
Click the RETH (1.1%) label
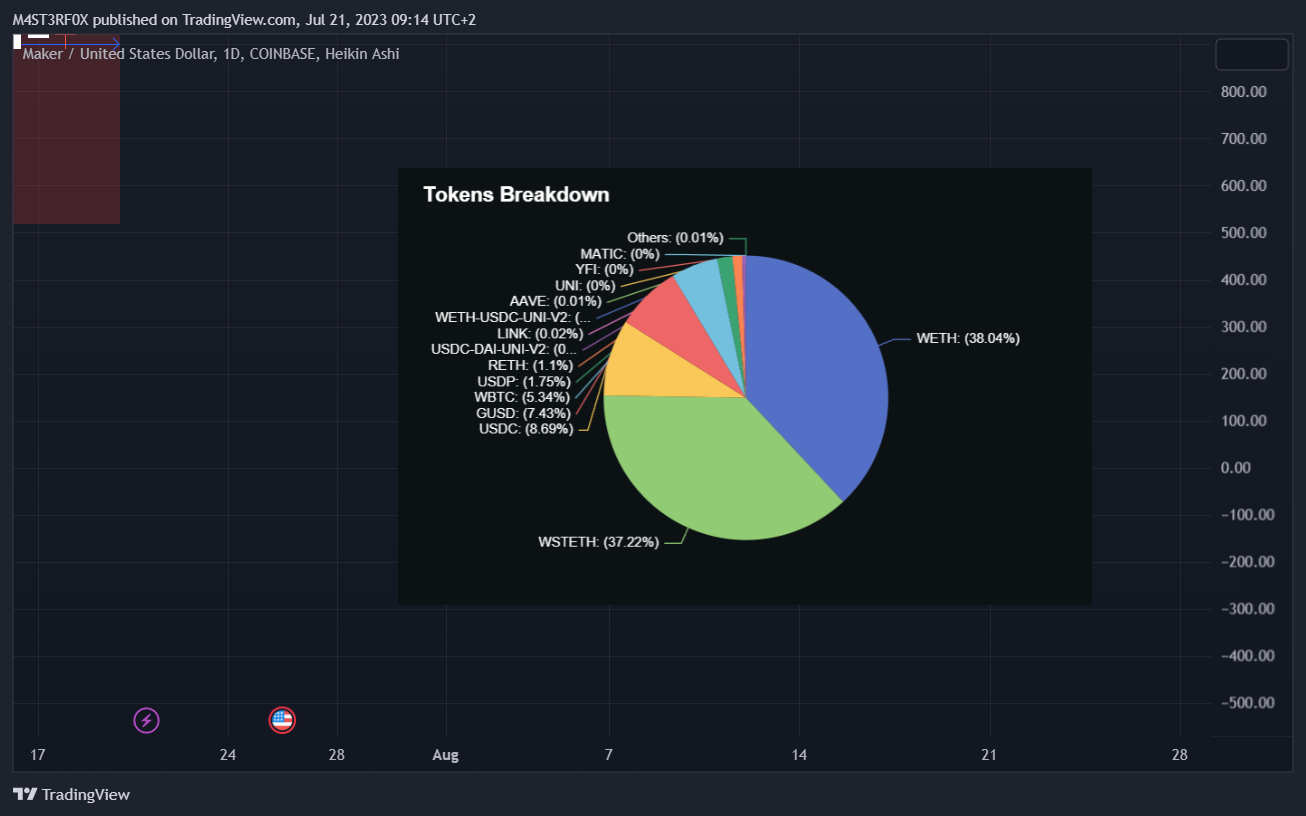coord(530,365)
